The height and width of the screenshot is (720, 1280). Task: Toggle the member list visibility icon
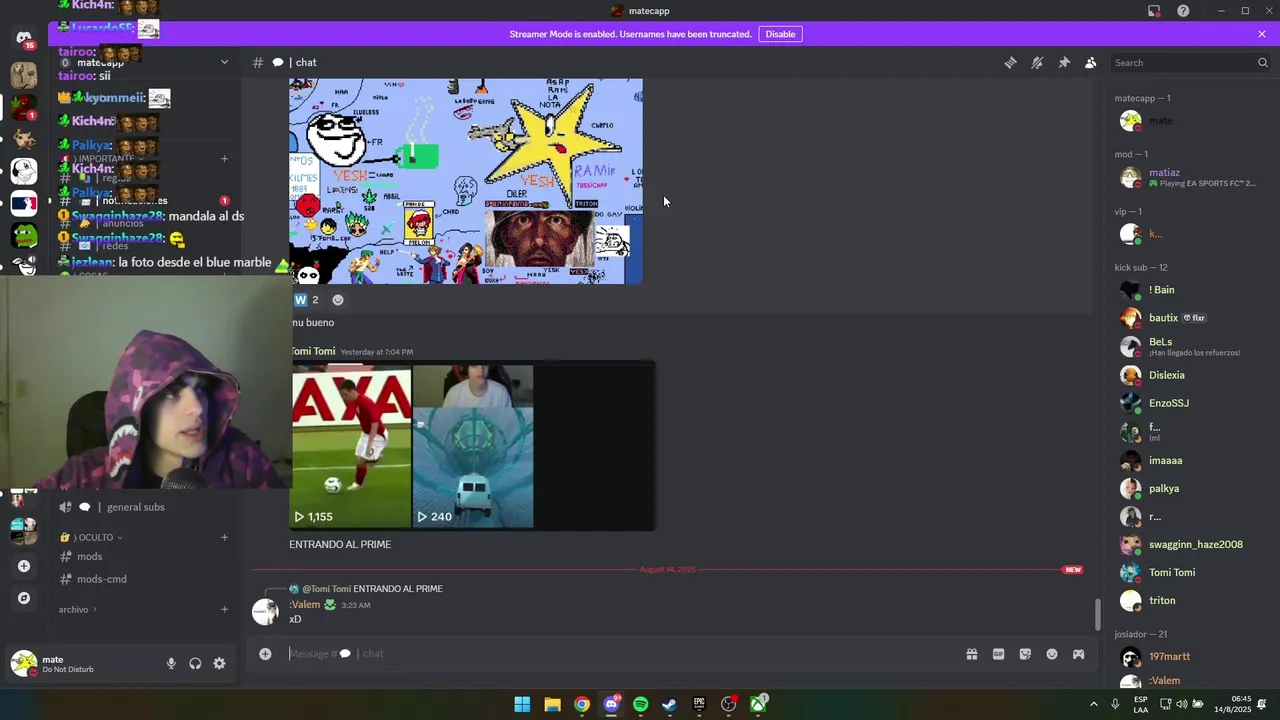click(1091, 63)
